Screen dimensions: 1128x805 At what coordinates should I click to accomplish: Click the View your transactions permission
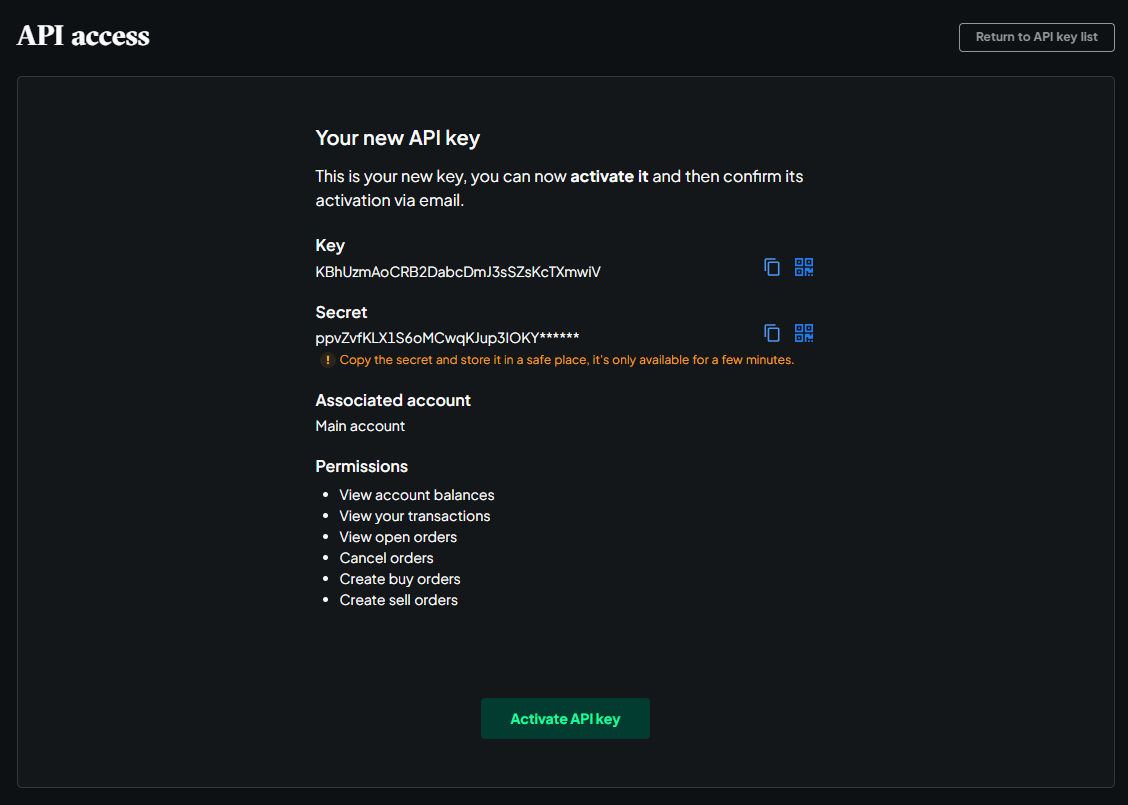pyautogui.click(x=415, y=516)
